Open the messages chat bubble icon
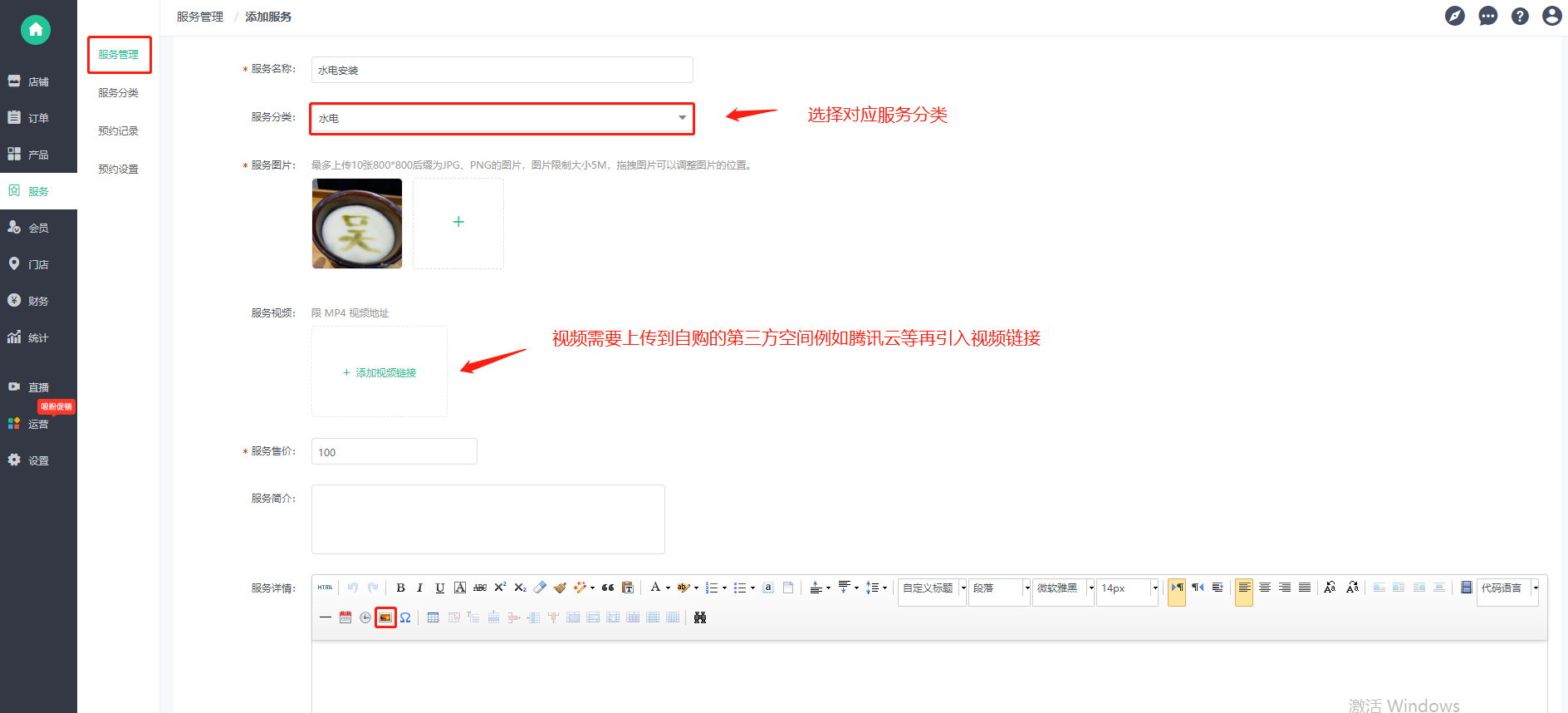Image resolution: width=1568 pixels, height=713 pixels. pos(1487,17)
